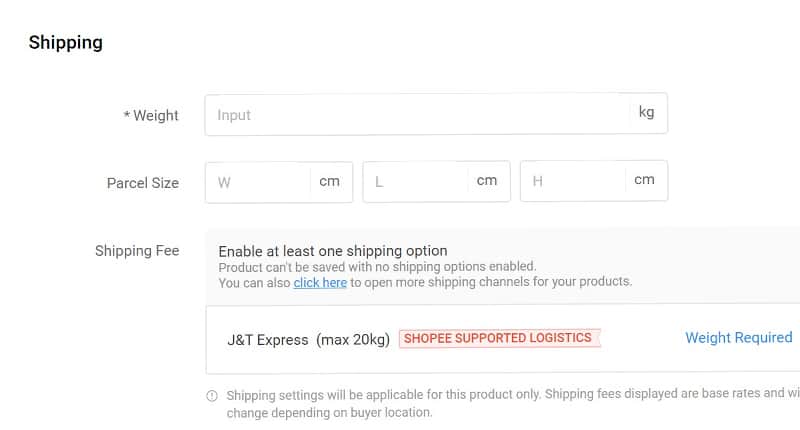Click the required Weight label
This screenshot has width=800, height=430.
(151, 116)
